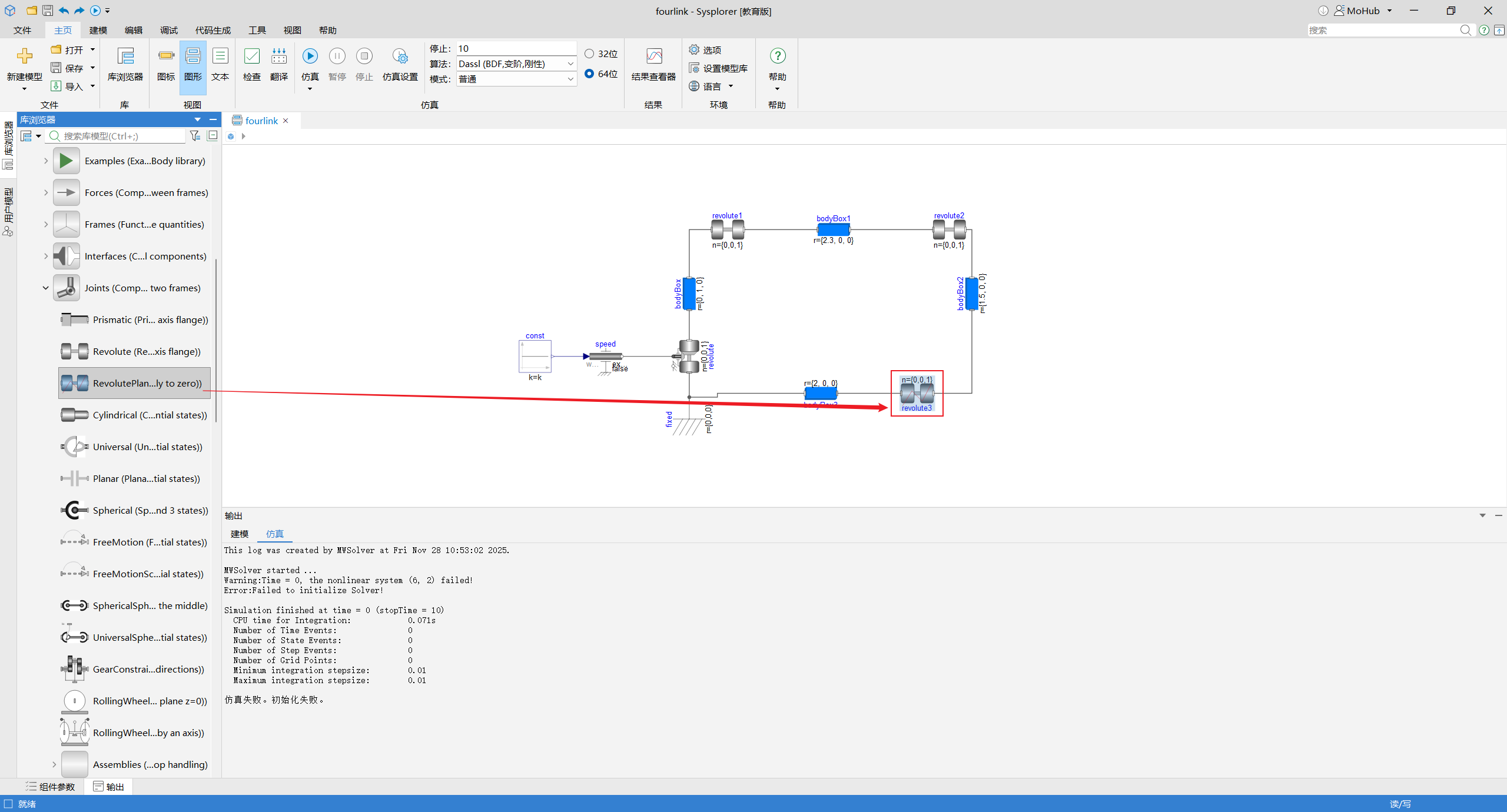Expand the Forces library tree node
Image resolution: width=1507 pixels, height=812 pixels.
[x=46, y=192]
